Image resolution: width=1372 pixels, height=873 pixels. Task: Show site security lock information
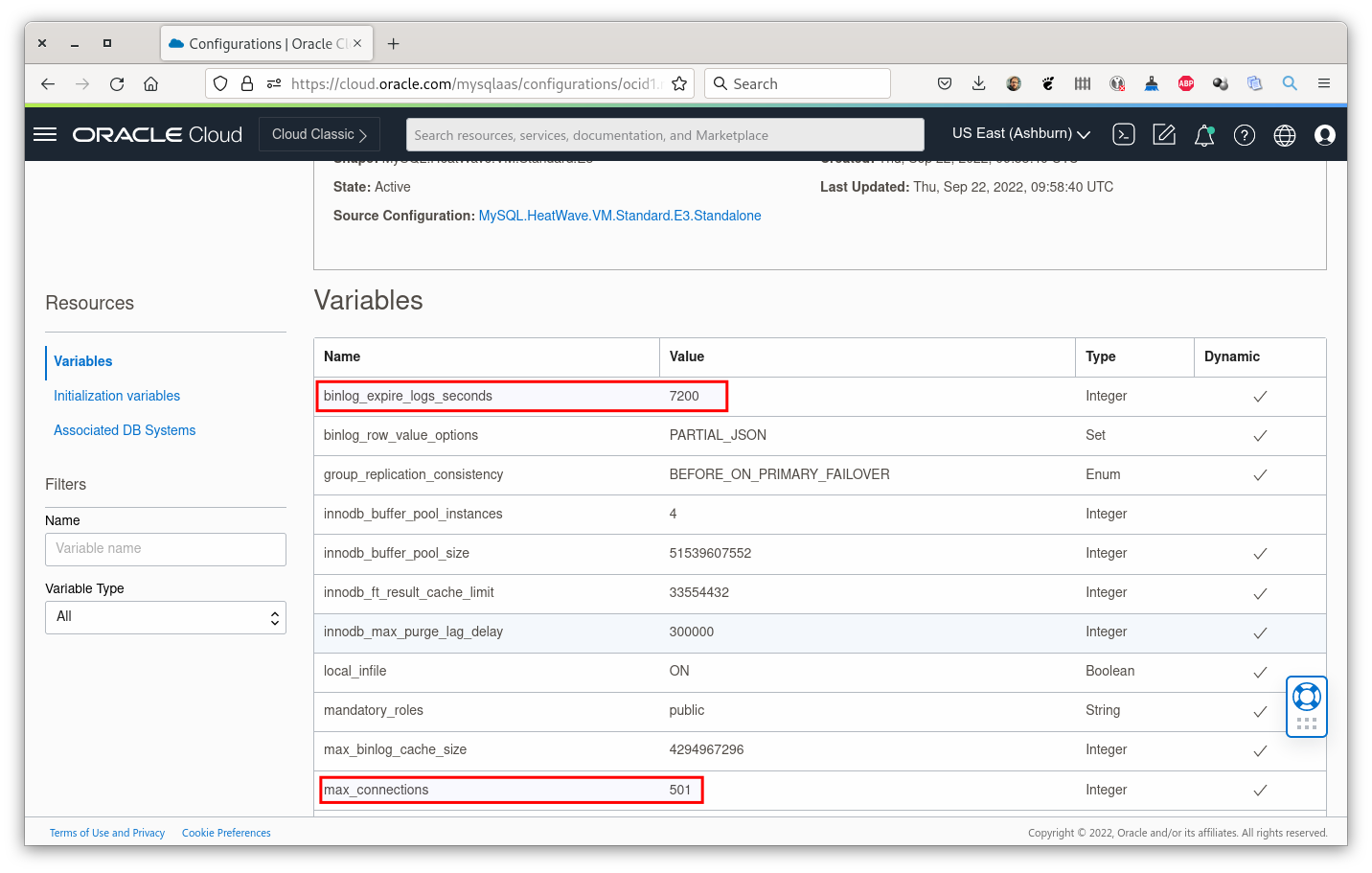click(x=247, y=84)
